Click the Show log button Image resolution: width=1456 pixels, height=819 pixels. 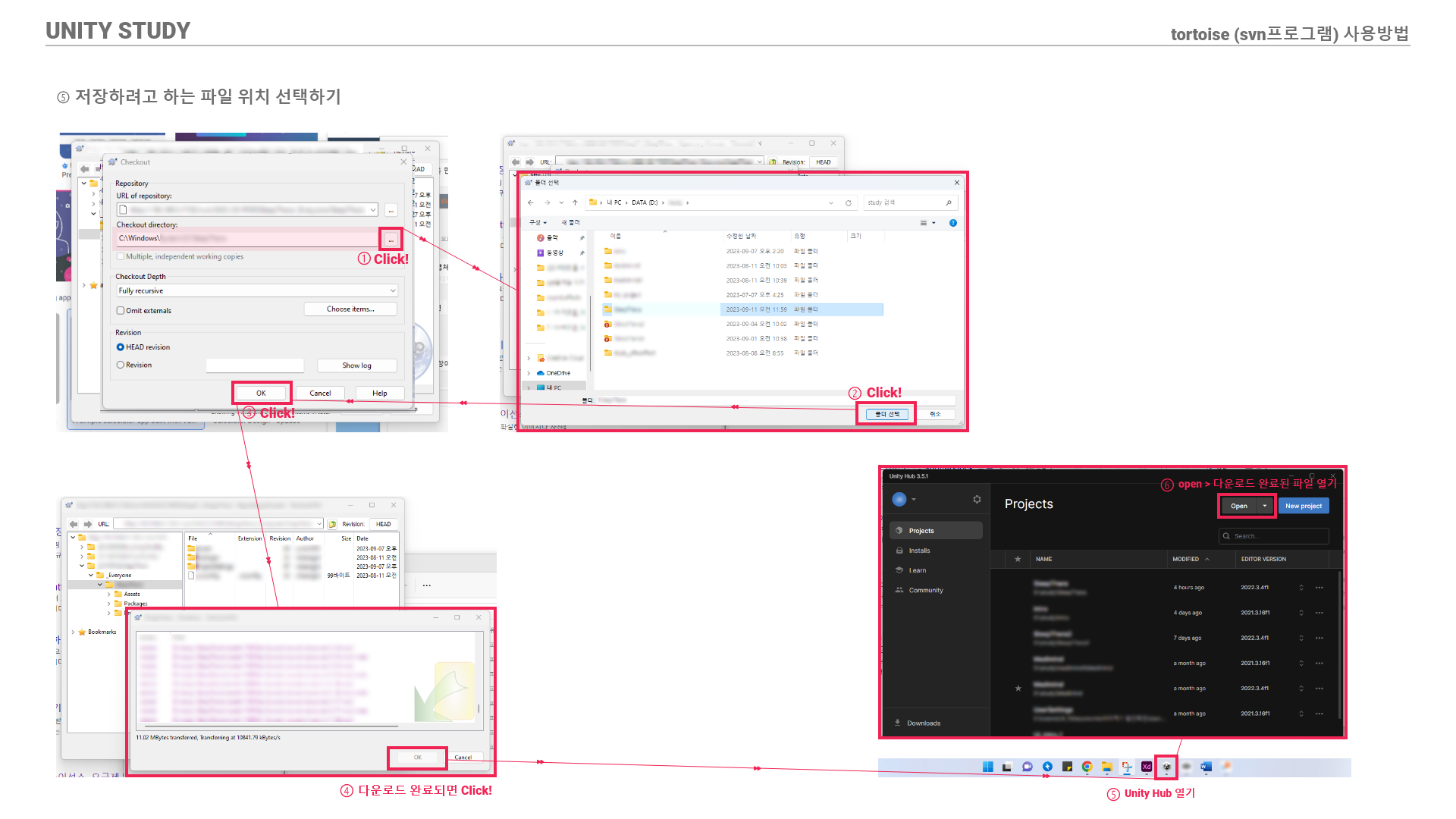356,366
